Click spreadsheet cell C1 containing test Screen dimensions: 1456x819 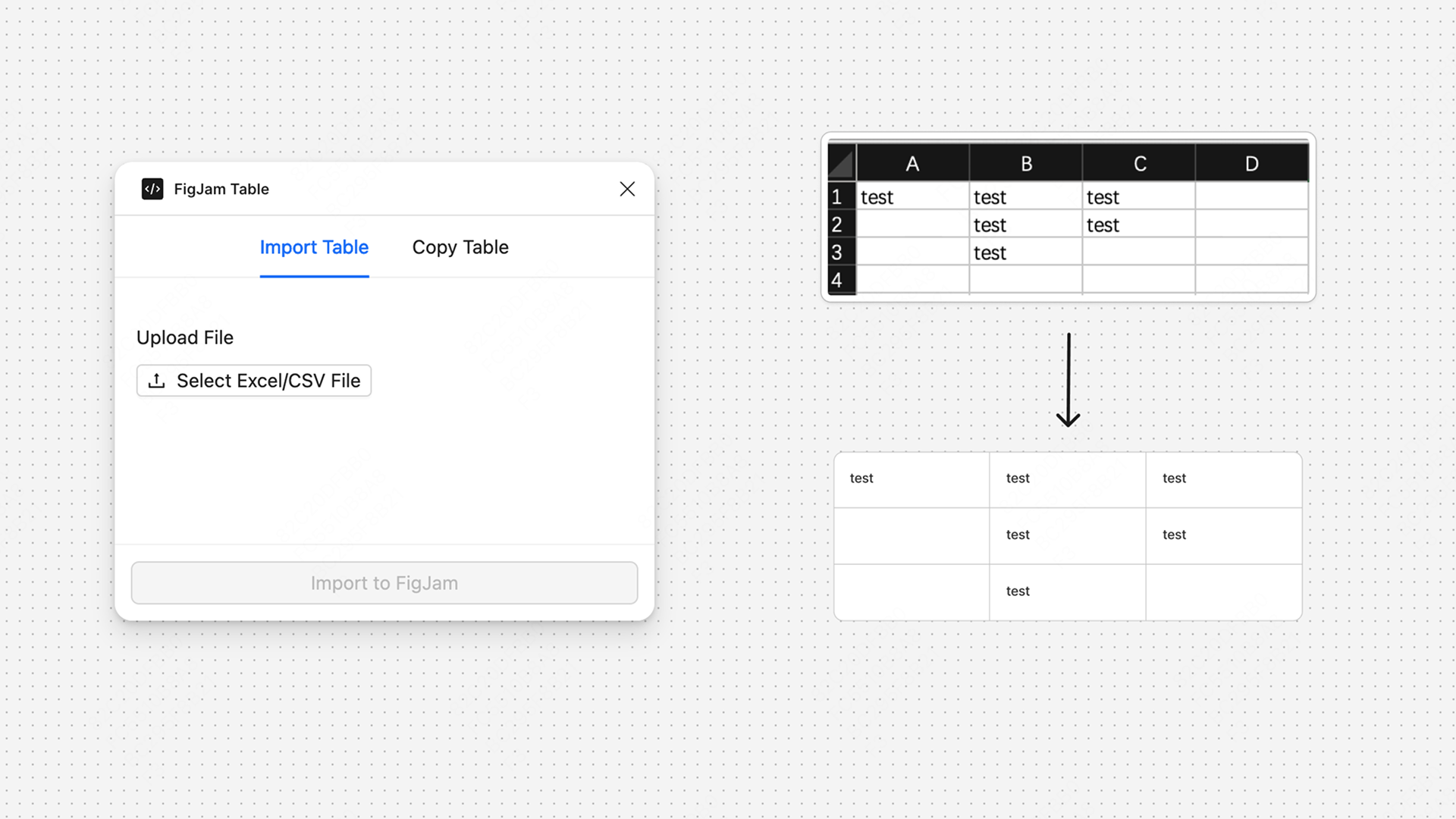pyautogui.click(x=1139, y=196)
